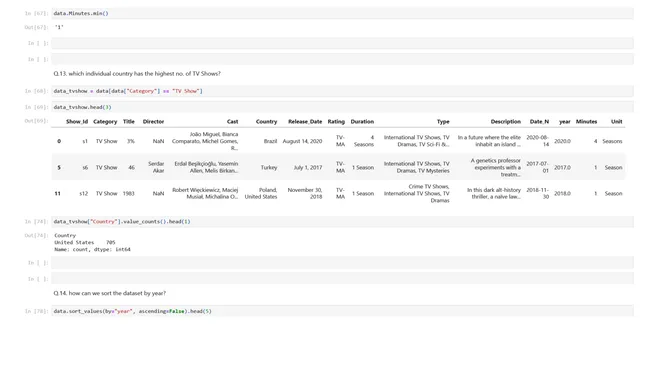Click the 'United States 705' output line
The height and width of the screenshot is (366, 650).
click(85, 242)
